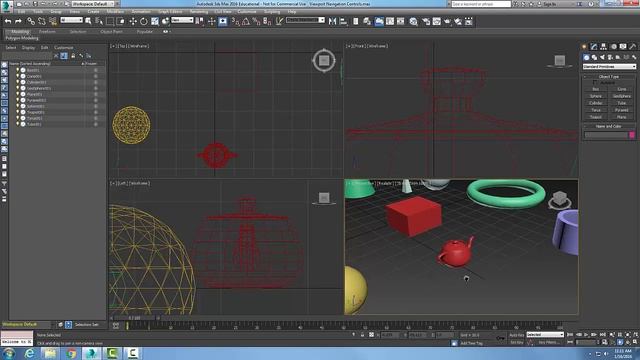Toggle Percent Snap
The height and width of the screenshot is (360, 640).
256,21
